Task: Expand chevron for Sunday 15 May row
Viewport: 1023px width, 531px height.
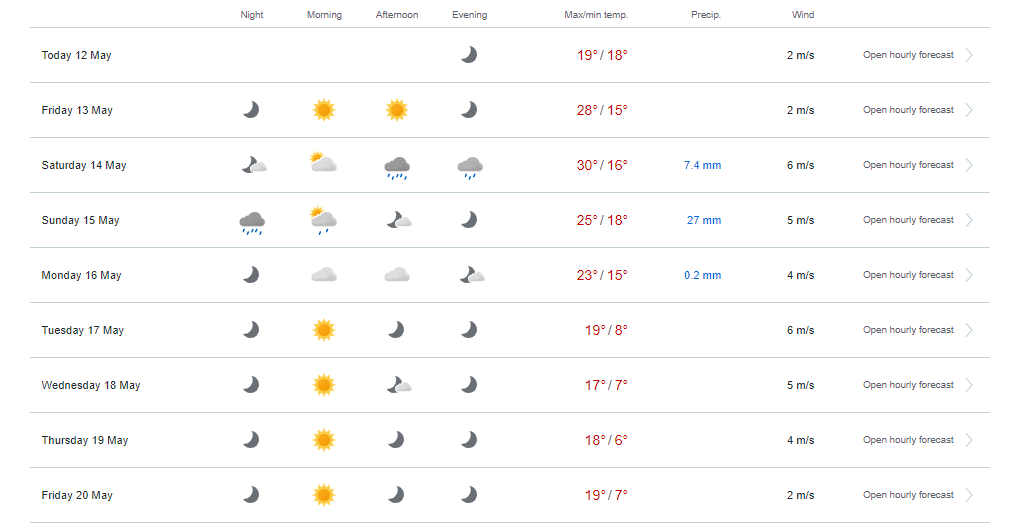Action: click(970, 220)
